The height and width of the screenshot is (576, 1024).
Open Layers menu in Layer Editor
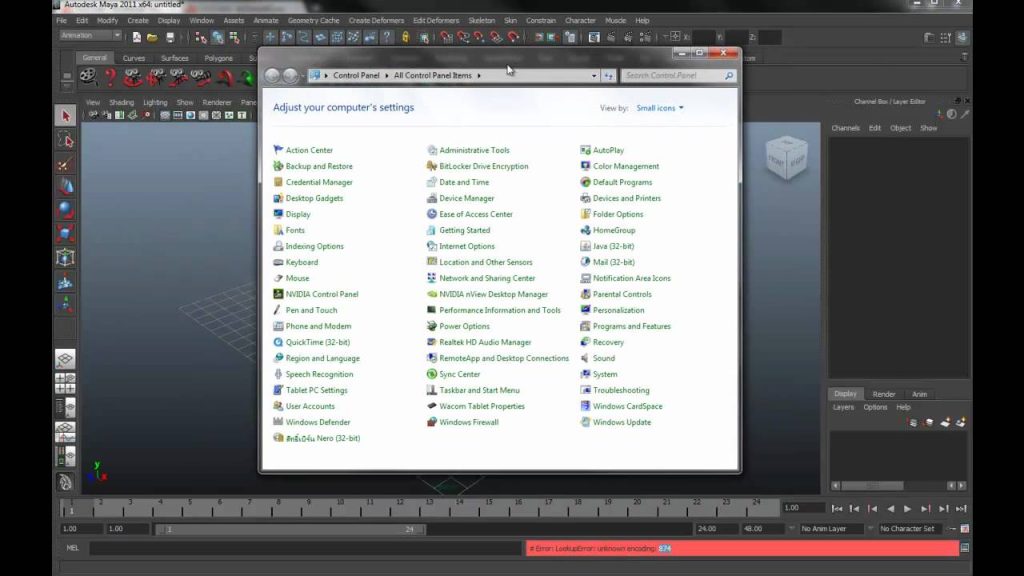[x=843, y=408]
